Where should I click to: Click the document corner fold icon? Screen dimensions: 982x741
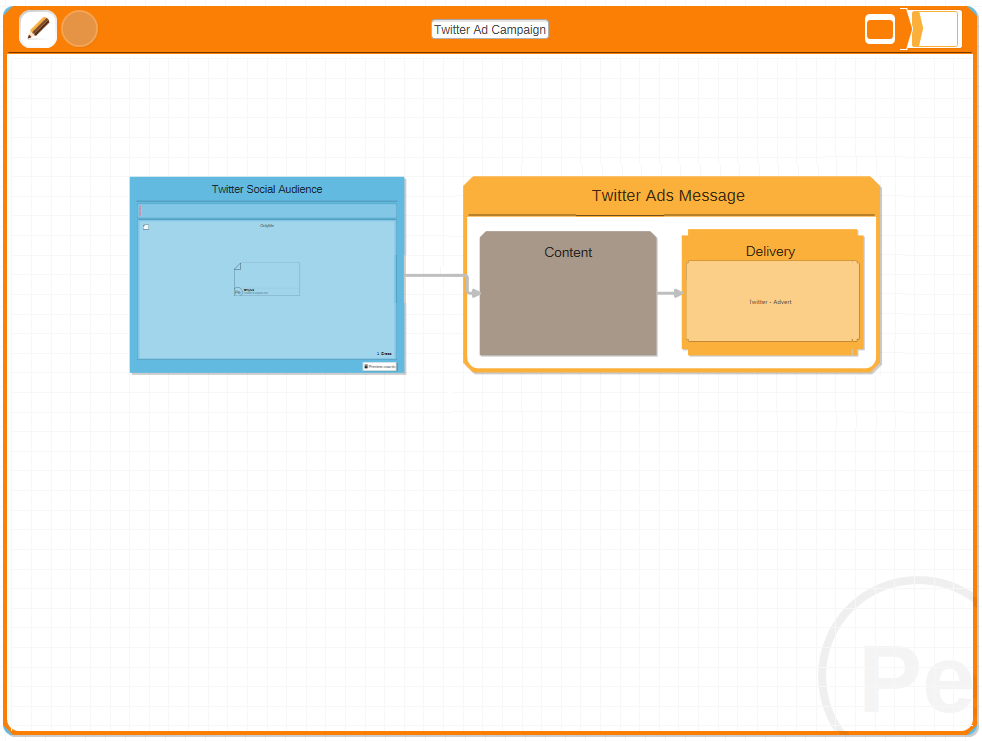237,266
